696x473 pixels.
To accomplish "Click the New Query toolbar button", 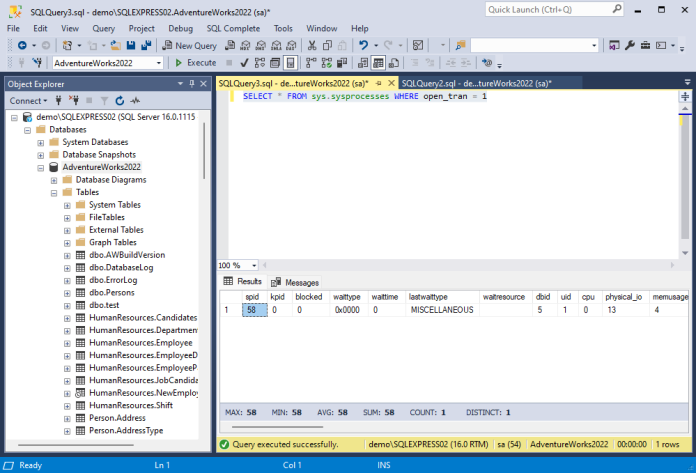I will coord(190,45).
